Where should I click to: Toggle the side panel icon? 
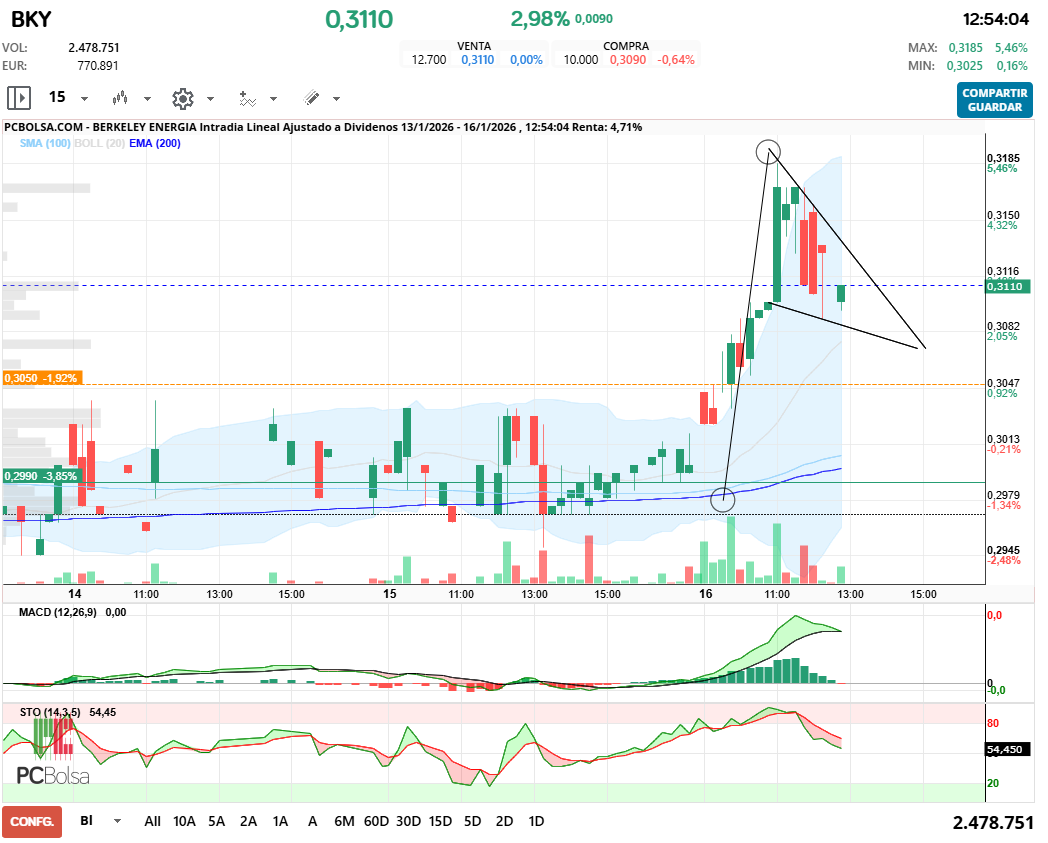click(19, 98)
